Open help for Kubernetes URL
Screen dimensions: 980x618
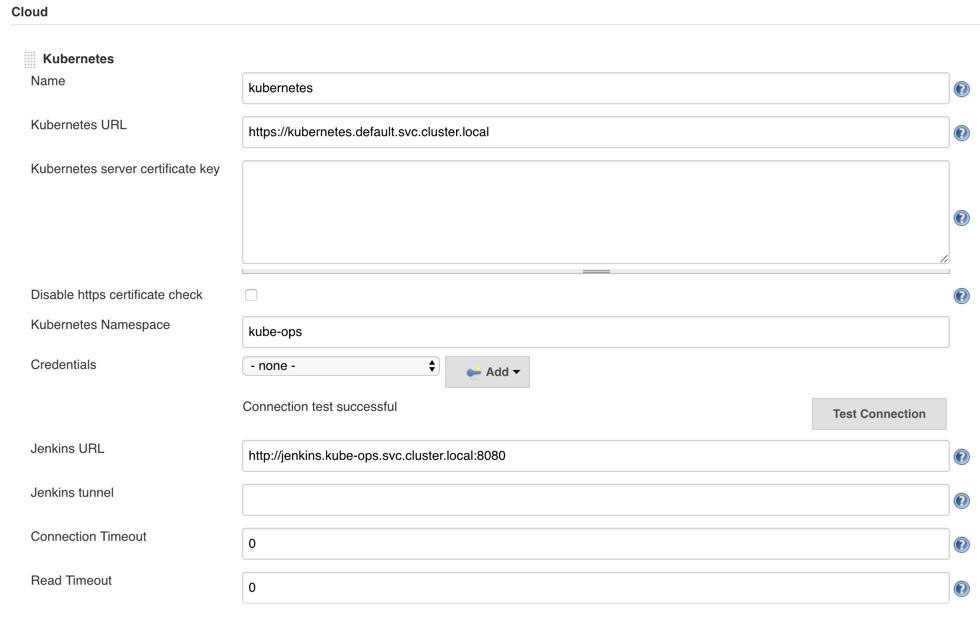pyautogui.click(x=961, y=132)
